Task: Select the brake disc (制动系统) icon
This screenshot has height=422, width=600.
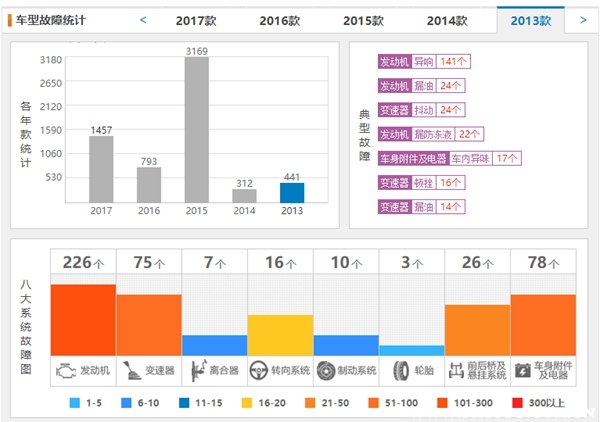Action: [326, 369]
